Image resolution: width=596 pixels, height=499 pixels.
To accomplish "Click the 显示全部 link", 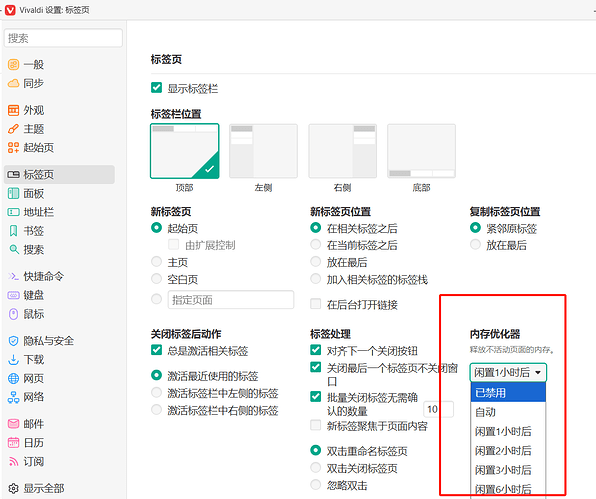I will 44,488.
